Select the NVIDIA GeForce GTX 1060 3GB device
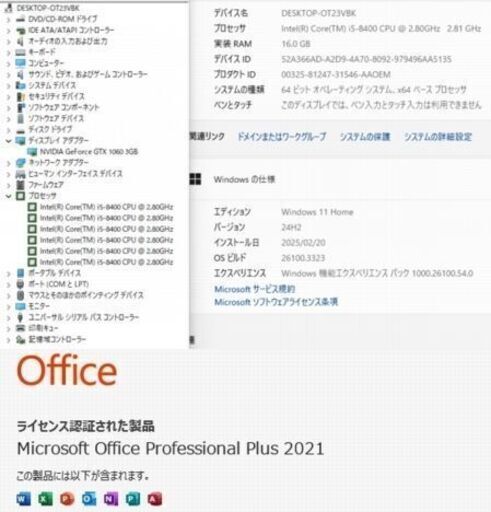 point(89,152)
